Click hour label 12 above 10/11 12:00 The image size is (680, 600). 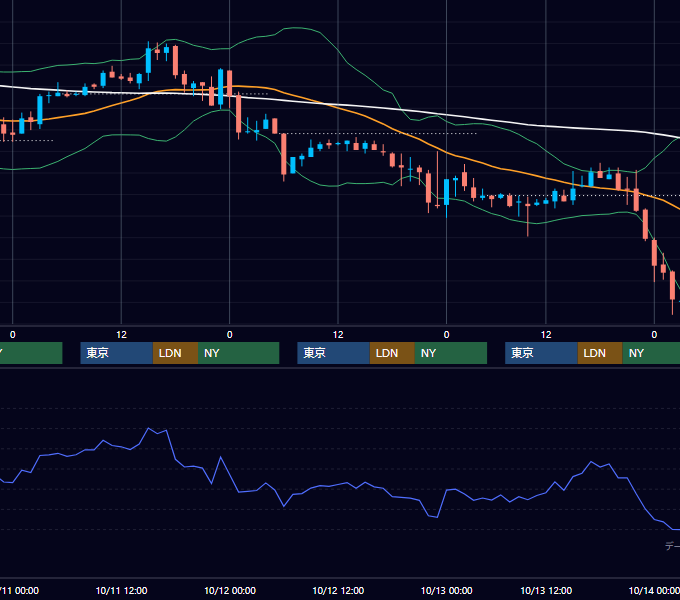(x=121, y=335)
